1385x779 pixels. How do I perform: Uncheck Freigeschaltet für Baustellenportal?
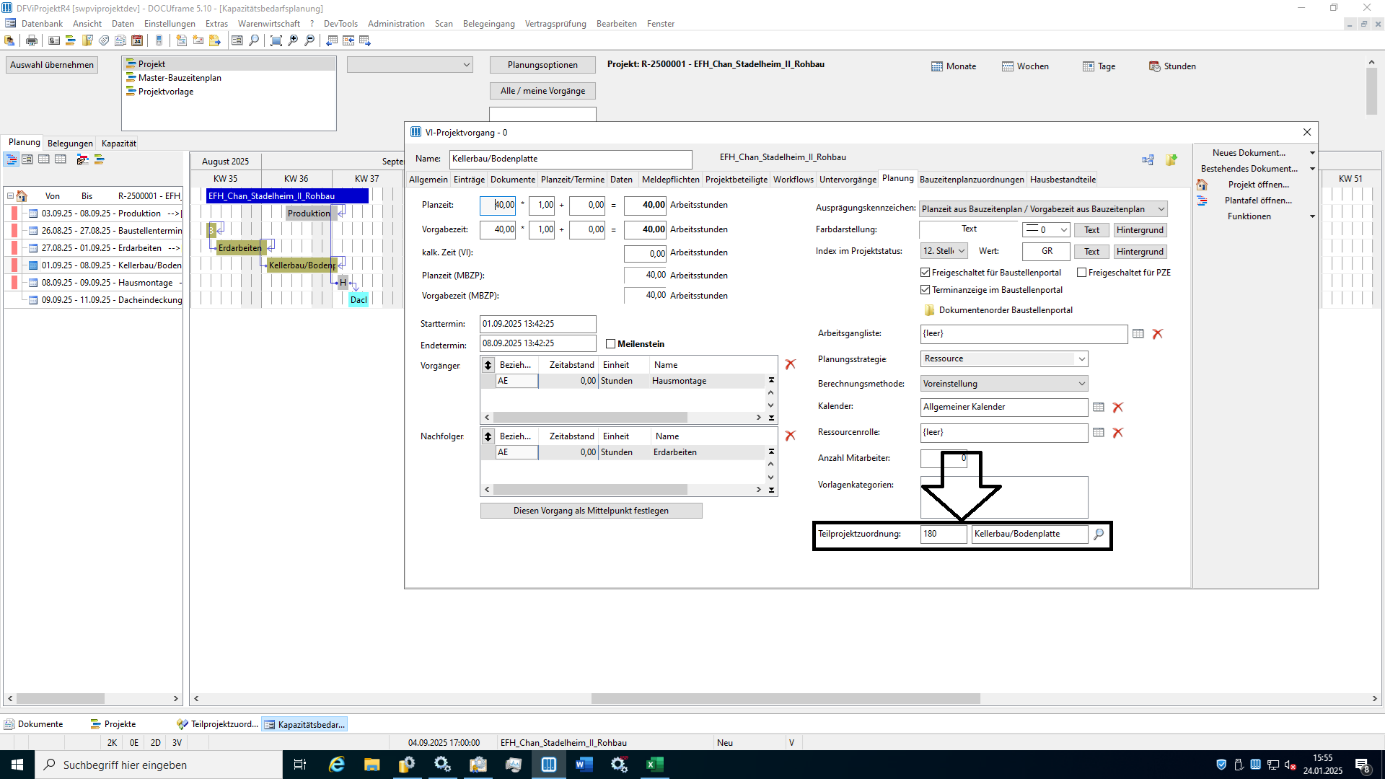925,272
